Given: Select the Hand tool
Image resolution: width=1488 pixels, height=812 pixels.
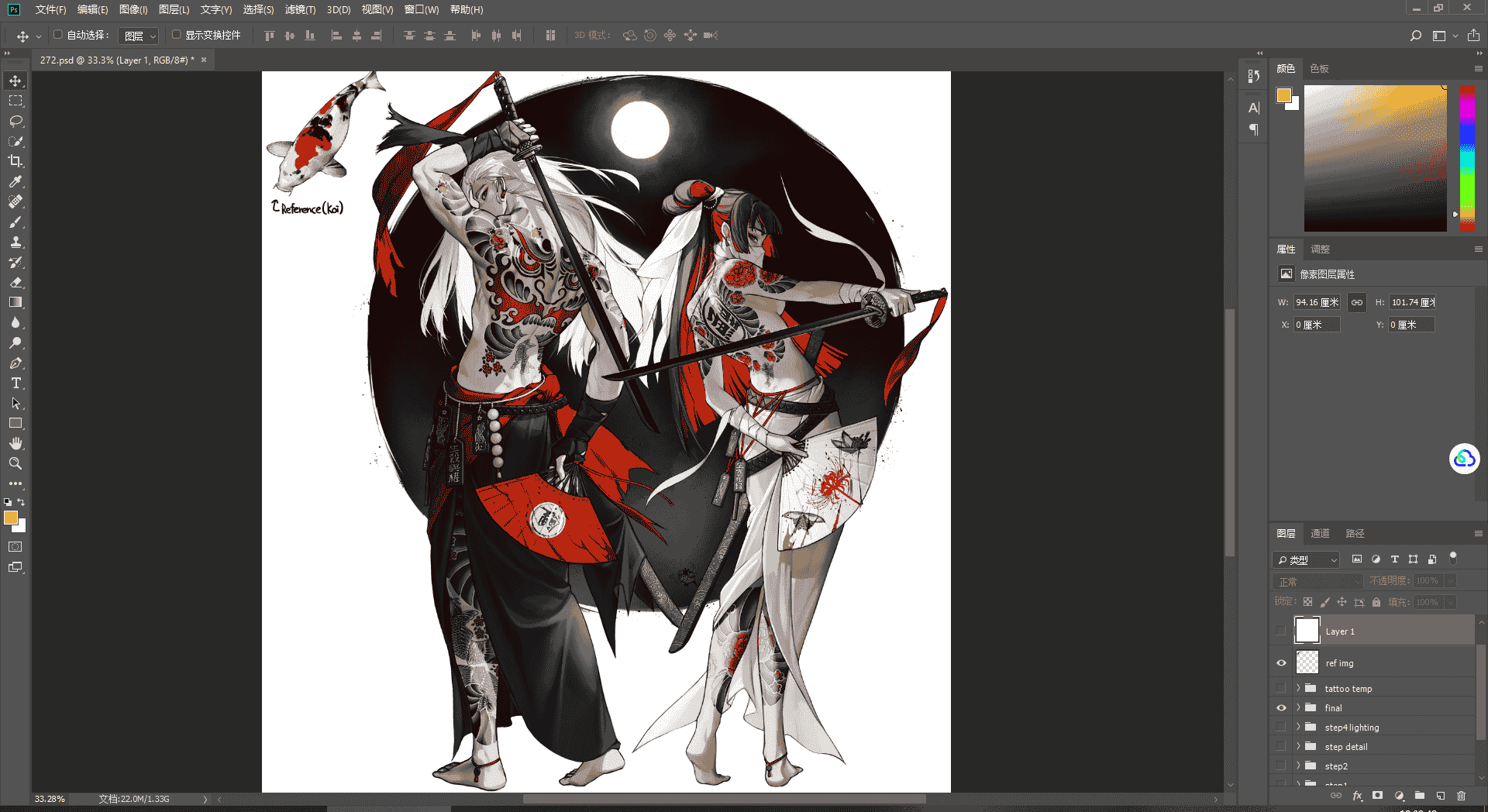Looking at the screenshot, I should (15, 443).
